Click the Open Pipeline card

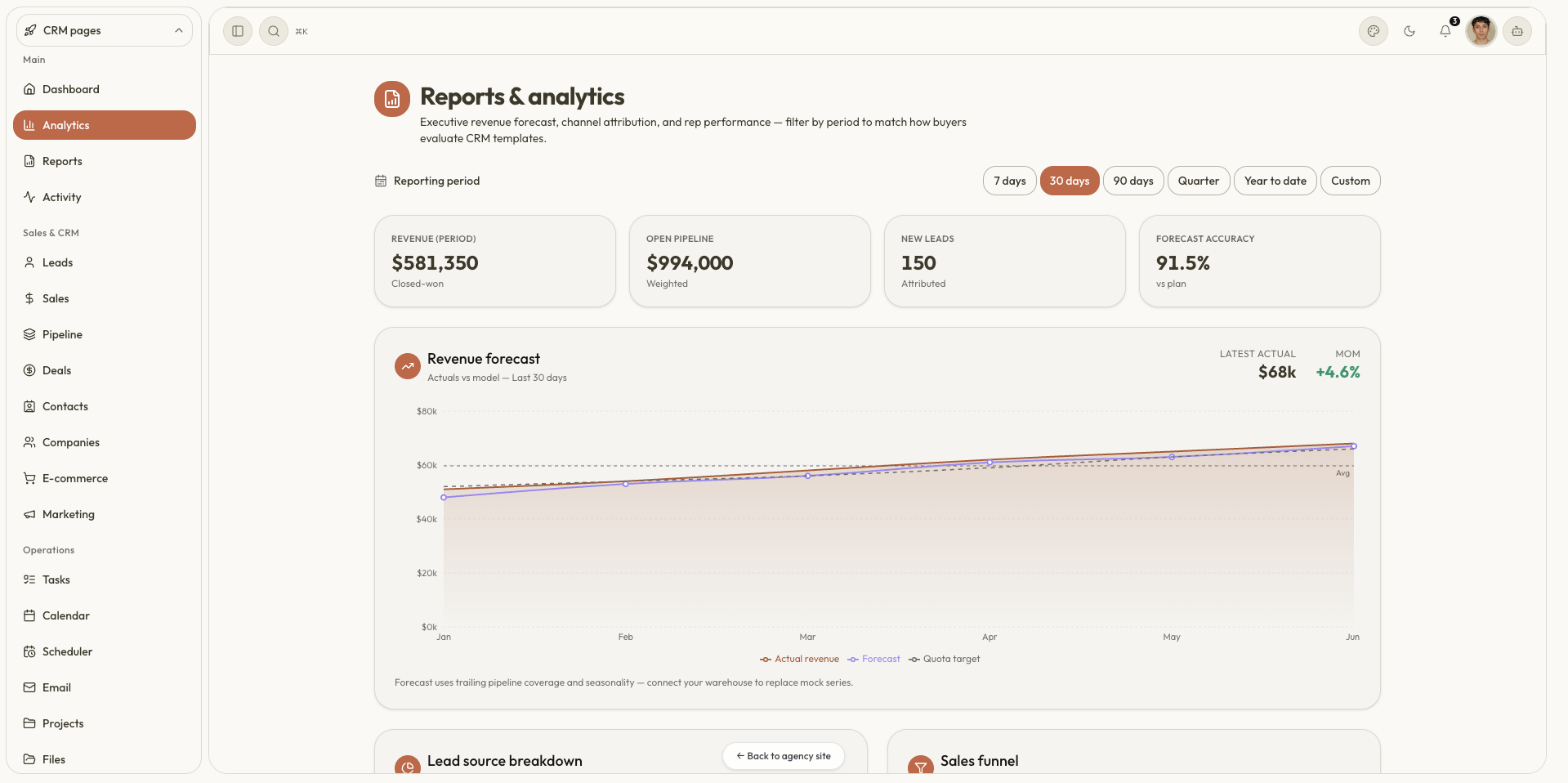click(x=750, y=262)
